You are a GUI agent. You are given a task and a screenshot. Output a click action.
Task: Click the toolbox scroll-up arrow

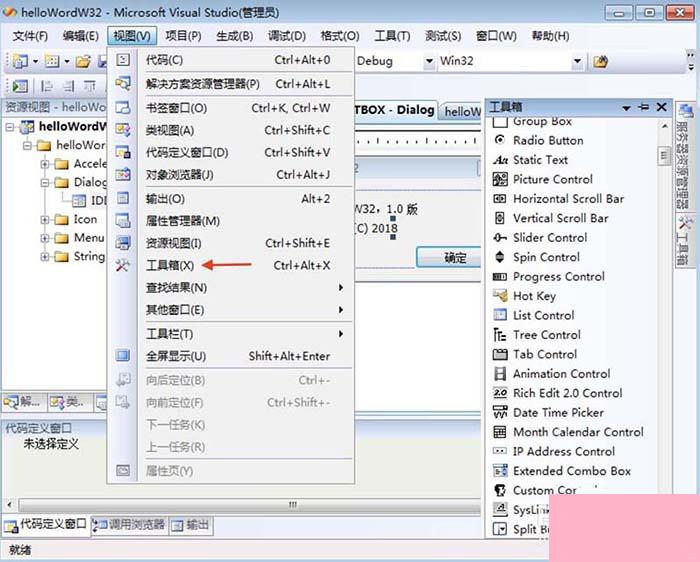[664, 126]
